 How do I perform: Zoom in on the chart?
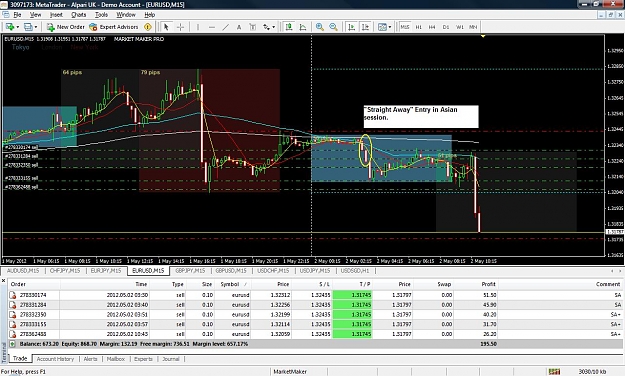(x=320, y=27)
